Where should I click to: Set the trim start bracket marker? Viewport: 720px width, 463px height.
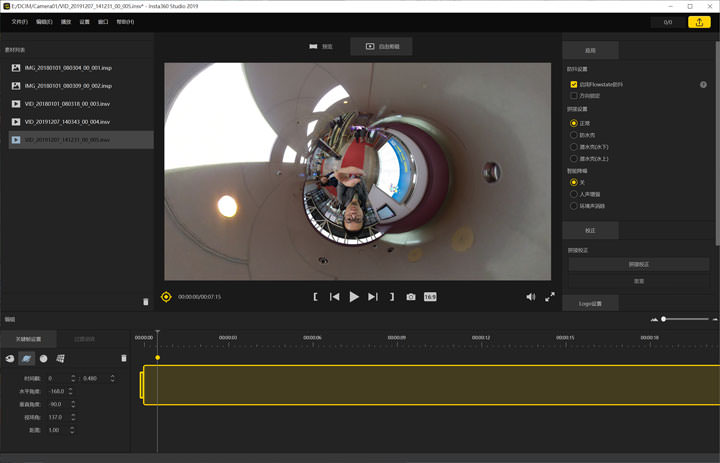tap(315, 297)
